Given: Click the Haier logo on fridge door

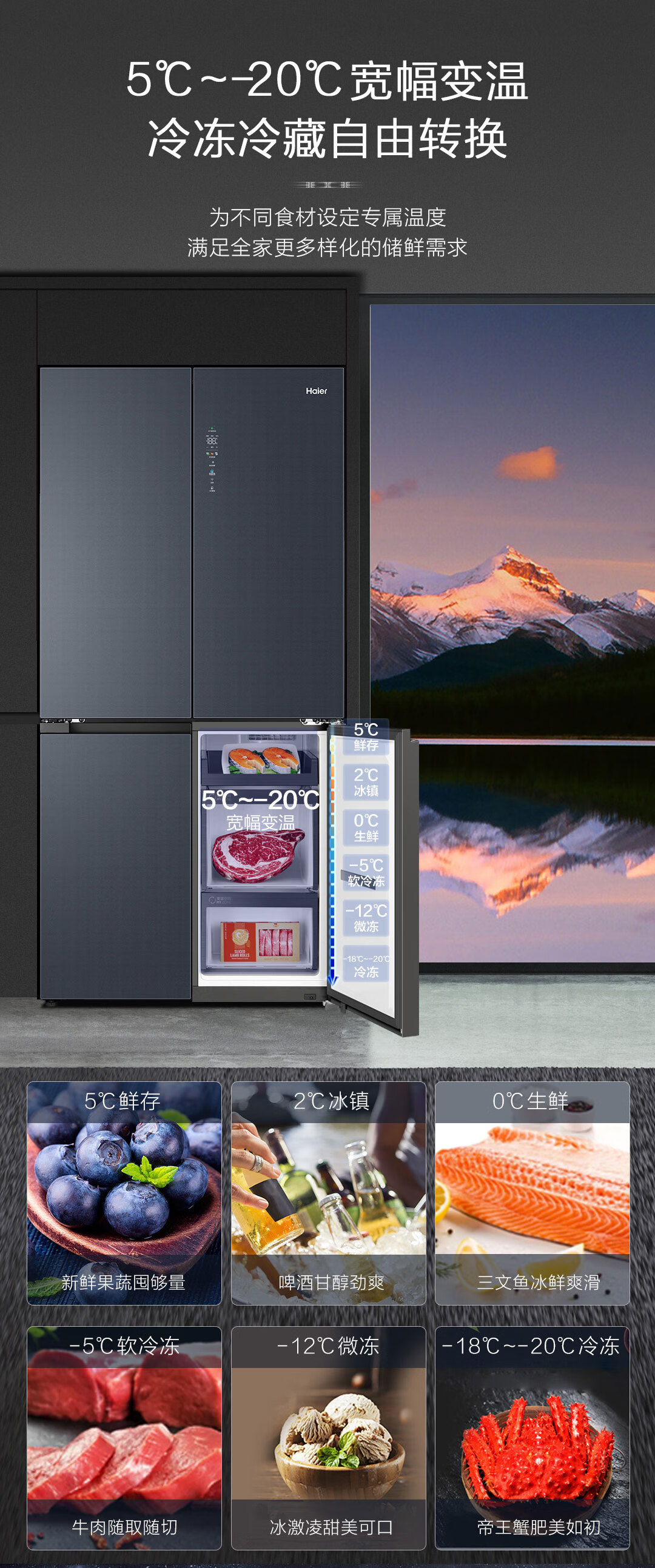Looking at the screenshot, I should tap(316, 391).
